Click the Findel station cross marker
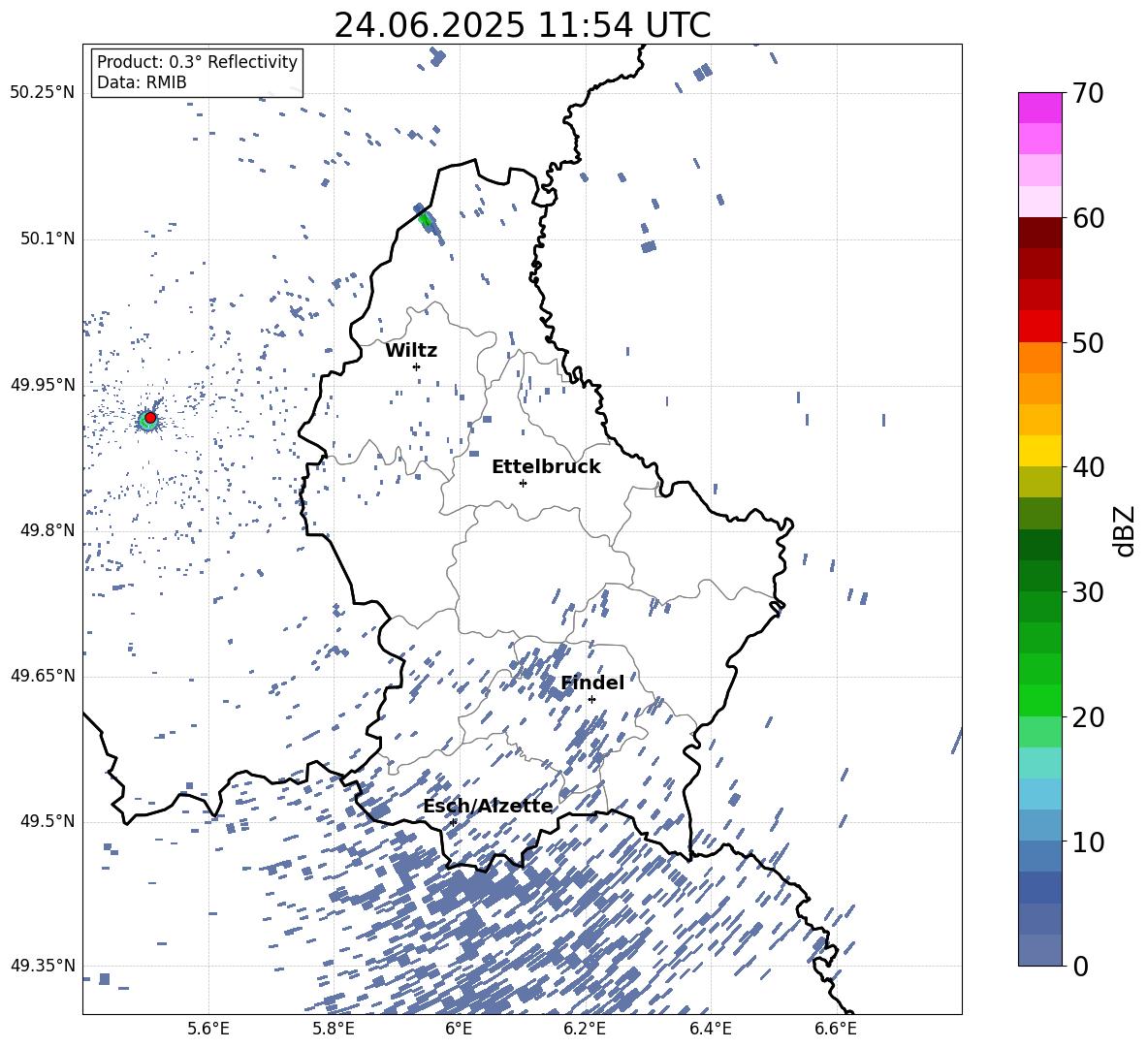Viewport: 1148px width, 1048px height. 591,700
